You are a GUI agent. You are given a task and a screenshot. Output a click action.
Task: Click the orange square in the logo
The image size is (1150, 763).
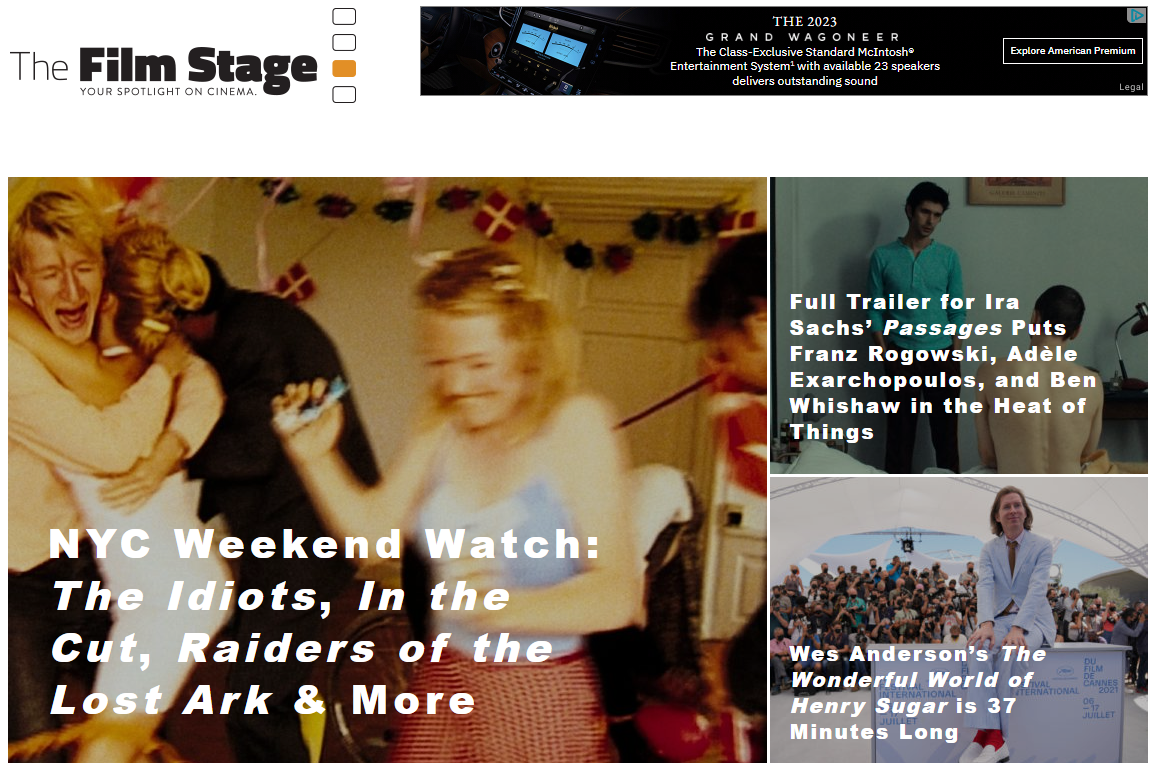(x=344, y=69)
